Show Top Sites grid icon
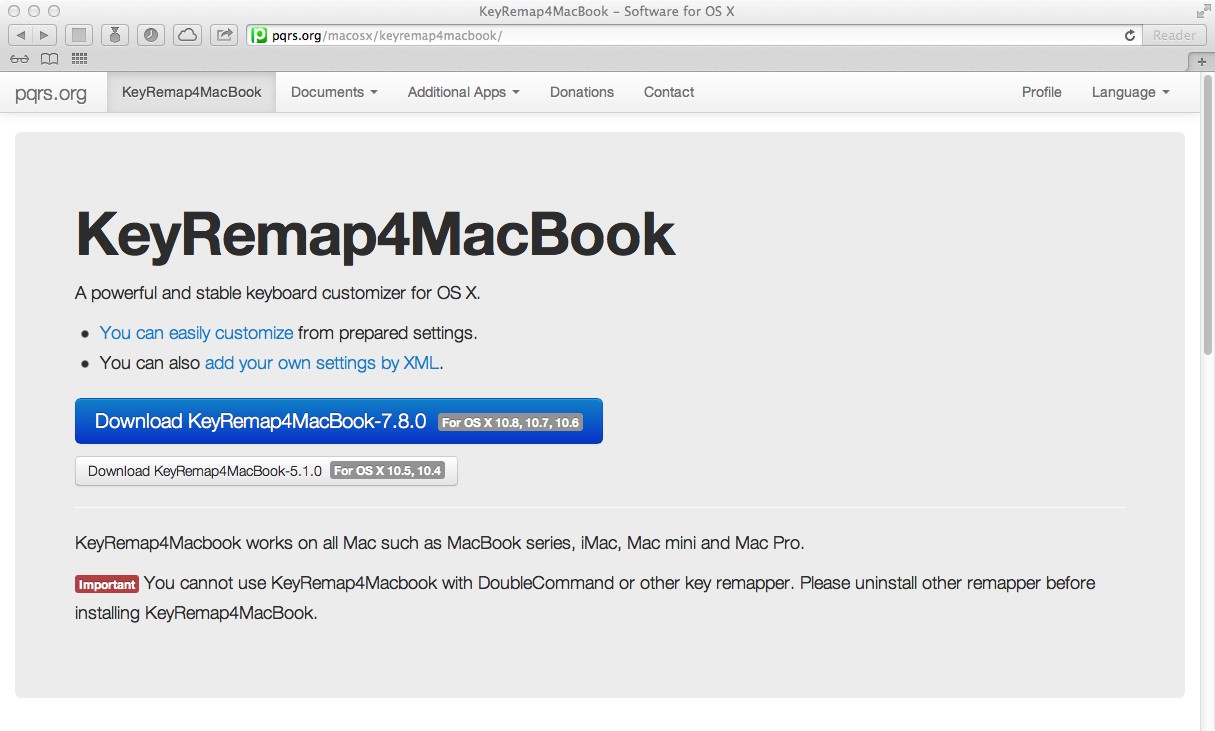This screenshot has height=731, width=1215. click(79, 59)
